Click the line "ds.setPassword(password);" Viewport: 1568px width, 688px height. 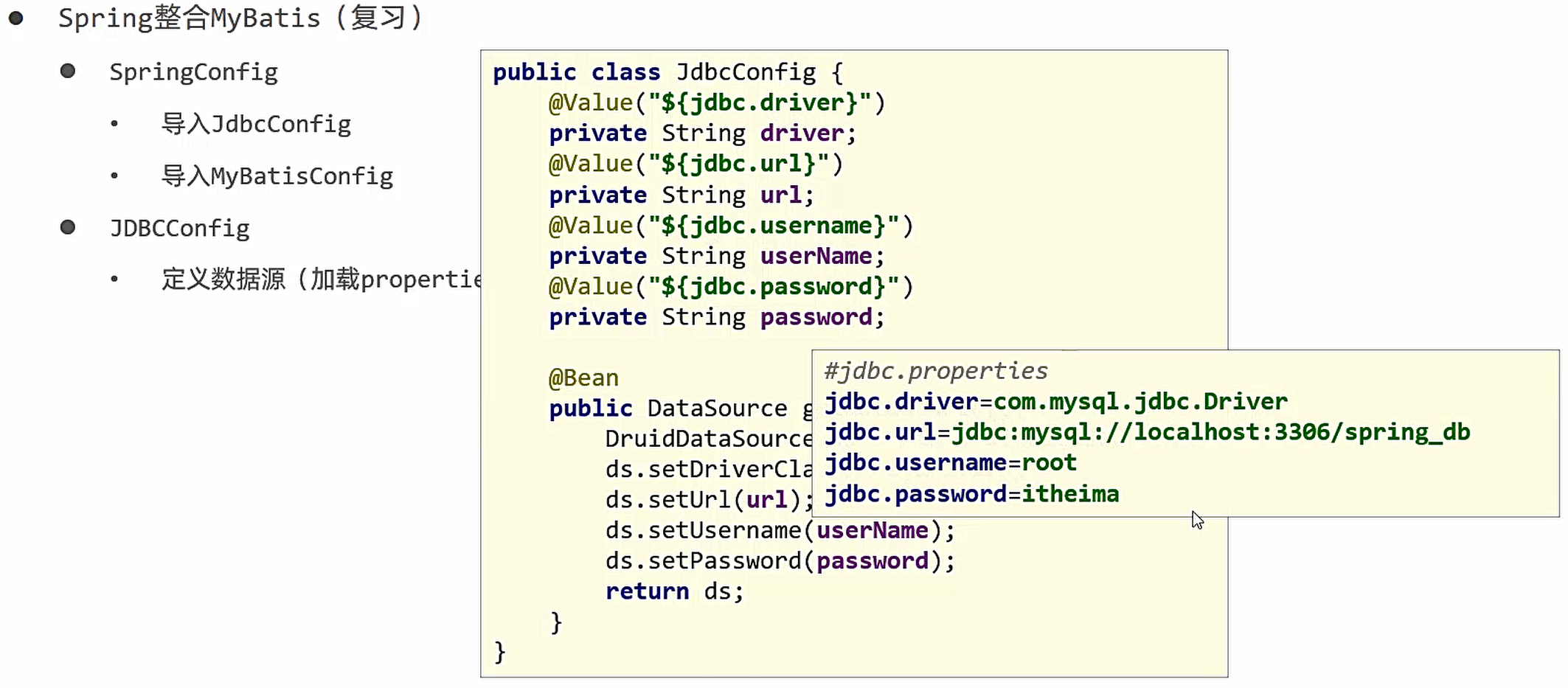tap(780, 561)
